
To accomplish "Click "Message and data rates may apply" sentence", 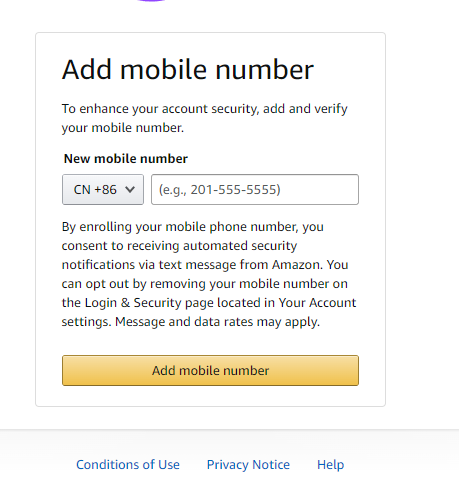I will pos(217,322).
